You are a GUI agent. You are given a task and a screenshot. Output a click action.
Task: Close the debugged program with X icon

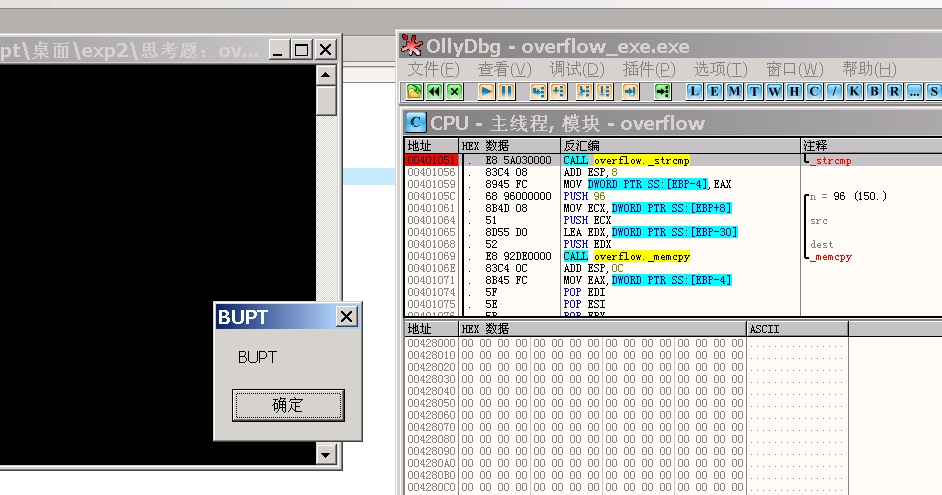tap(455, 91)
